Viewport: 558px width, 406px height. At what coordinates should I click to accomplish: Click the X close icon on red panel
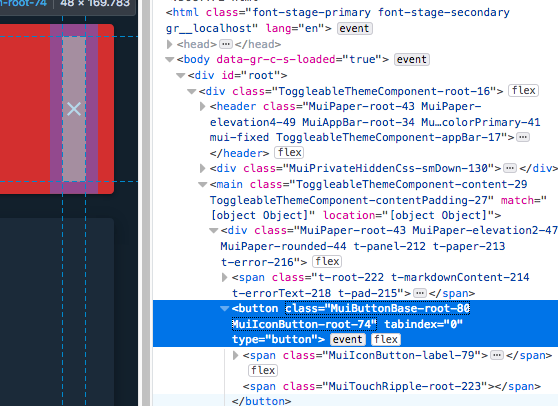click(74, 109)
